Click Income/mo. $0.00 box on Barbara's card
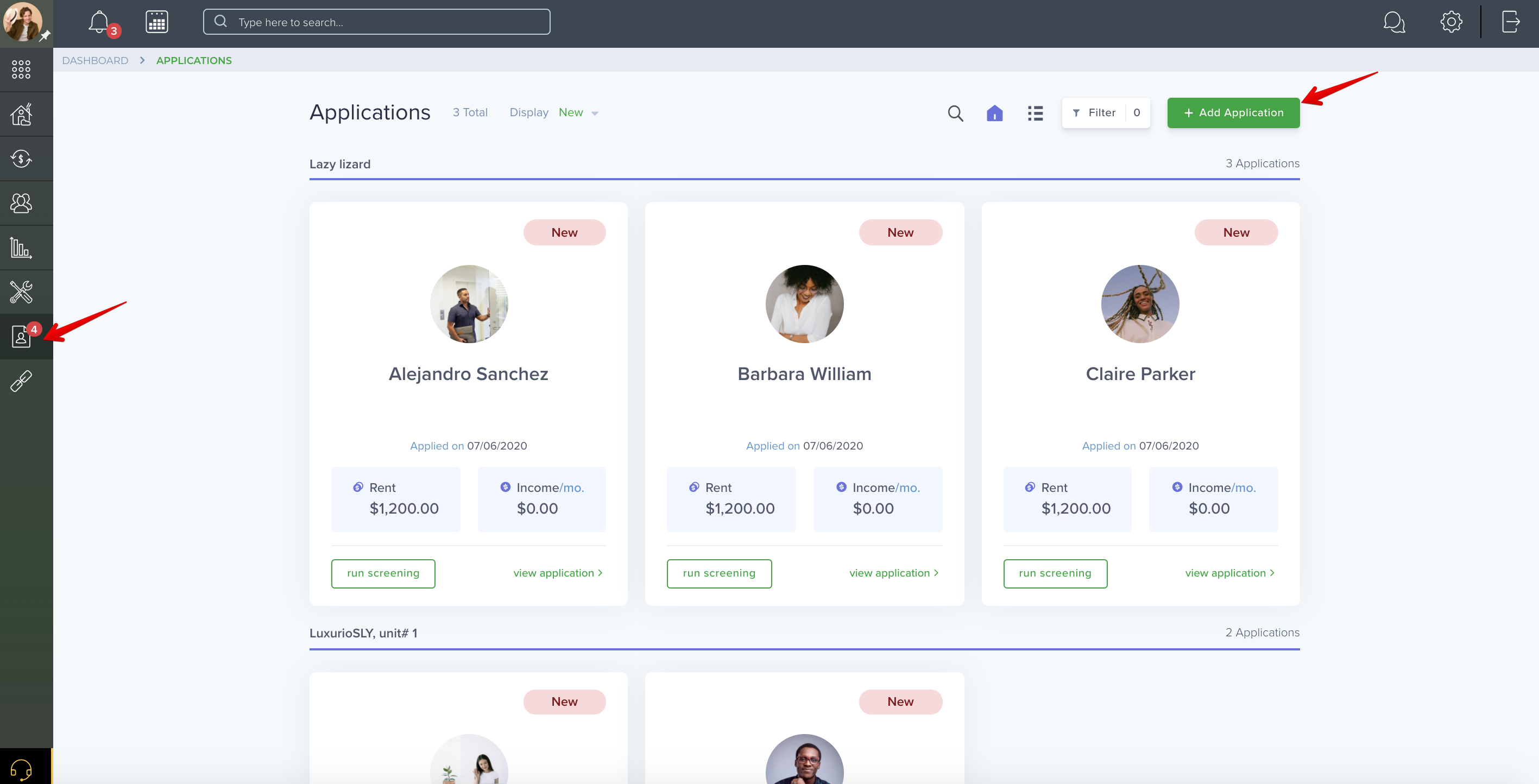 878,499
